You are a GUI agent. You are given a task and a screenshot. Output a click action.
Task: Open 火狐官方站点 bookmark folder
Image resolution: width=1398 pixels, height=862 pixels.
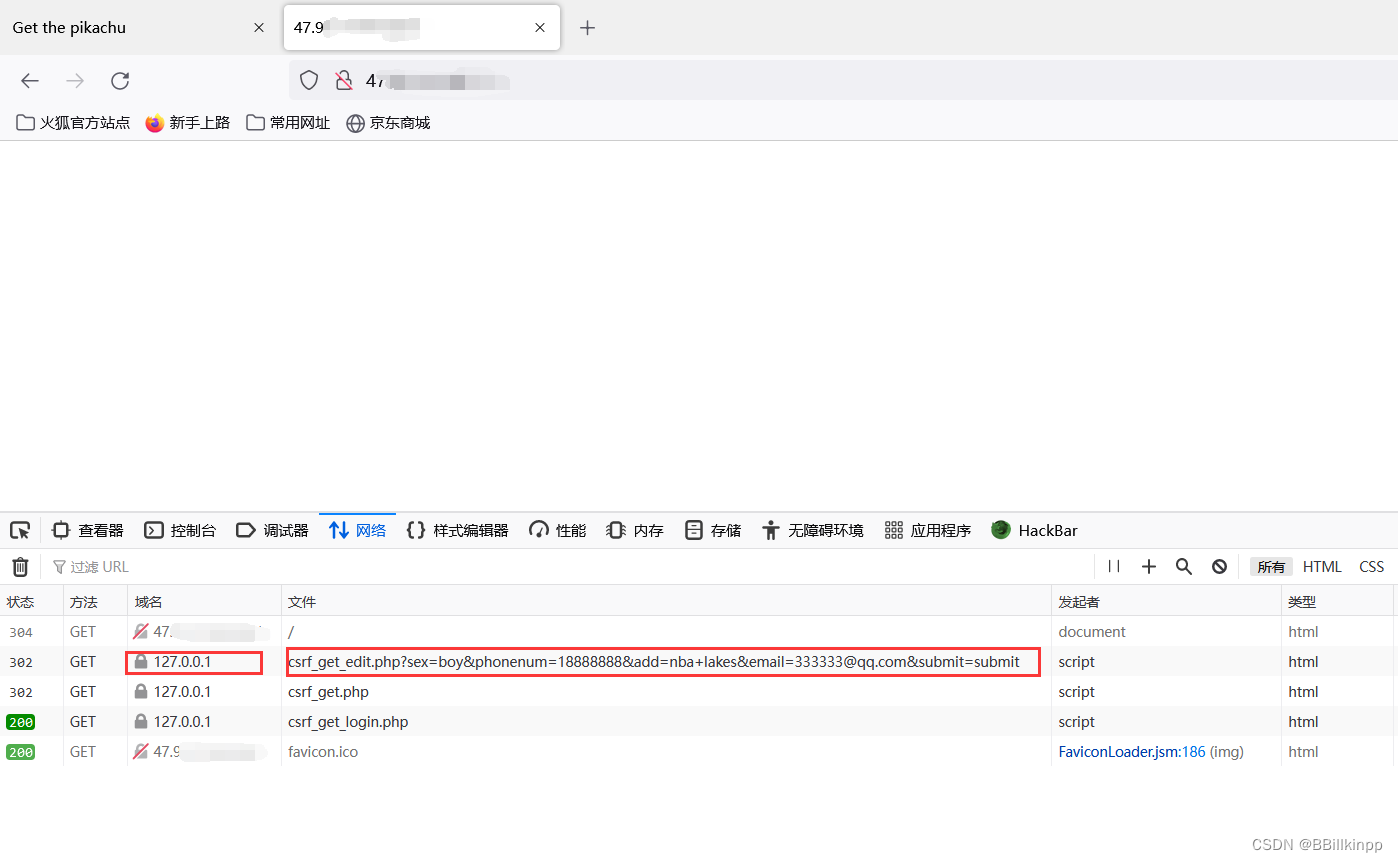point(73,123)
